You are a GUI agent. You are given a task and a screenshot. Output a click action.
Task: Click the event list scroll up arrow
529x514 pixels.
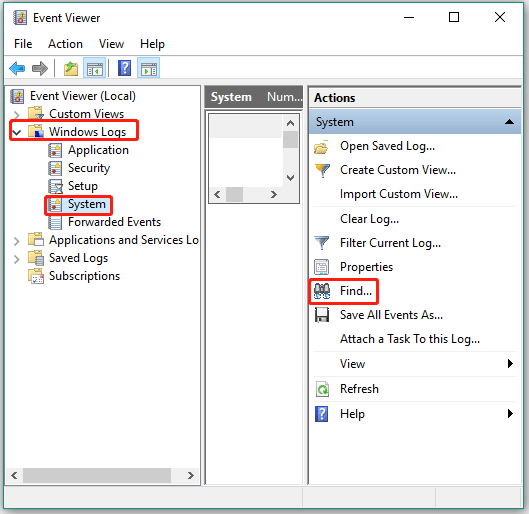[290, 123]
